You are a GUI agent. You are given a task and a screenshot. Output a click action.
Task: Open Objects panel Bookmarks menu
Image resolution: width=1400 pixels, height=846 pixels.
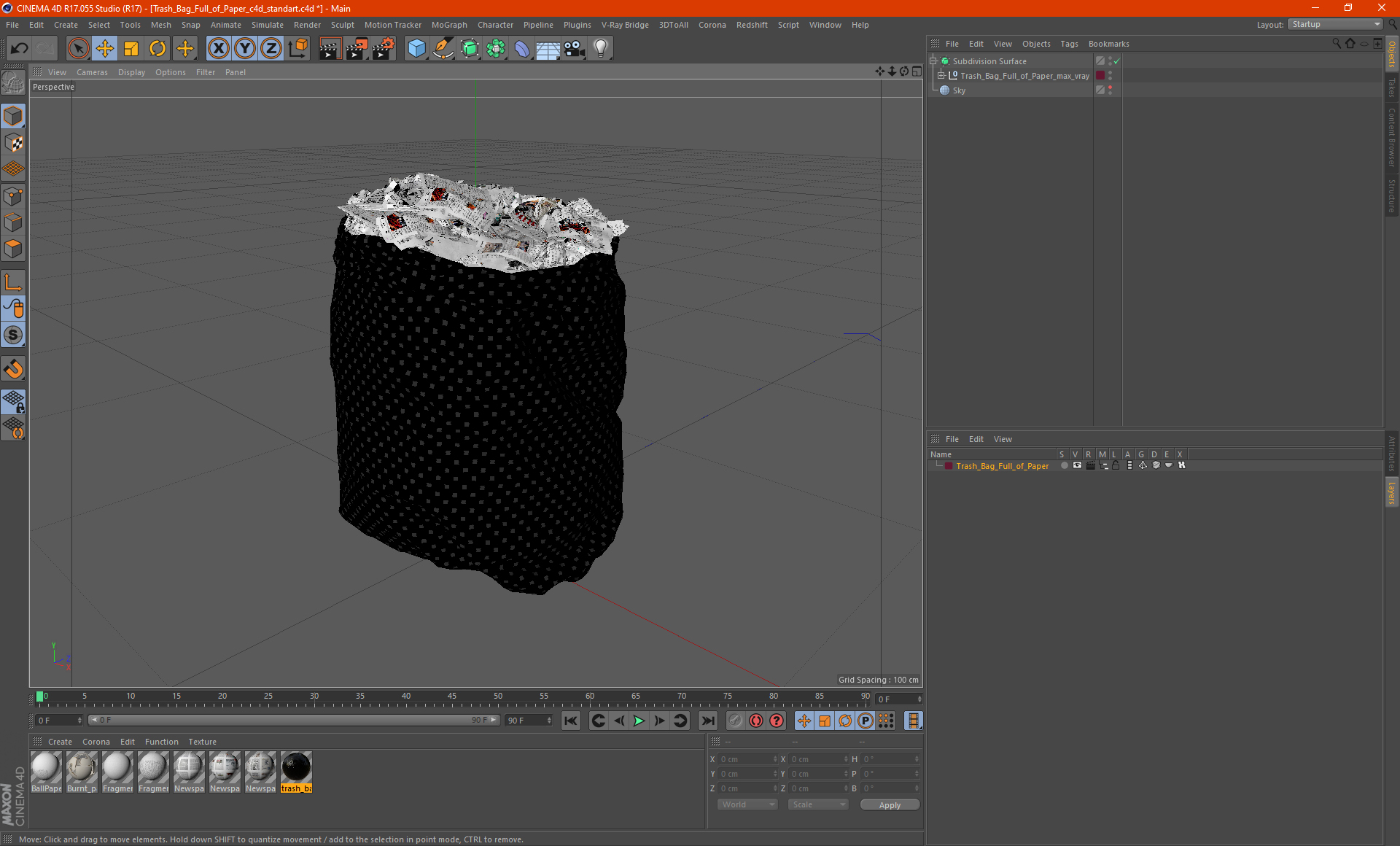(1108, 44)
